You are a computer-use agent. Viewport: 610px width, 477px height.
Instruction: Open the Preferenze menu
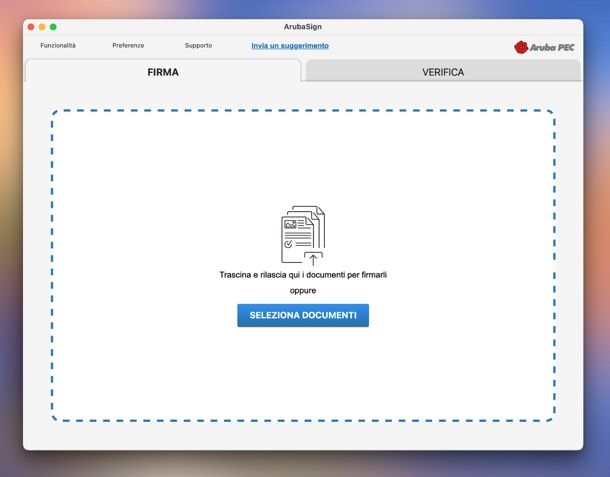[128, 46]
